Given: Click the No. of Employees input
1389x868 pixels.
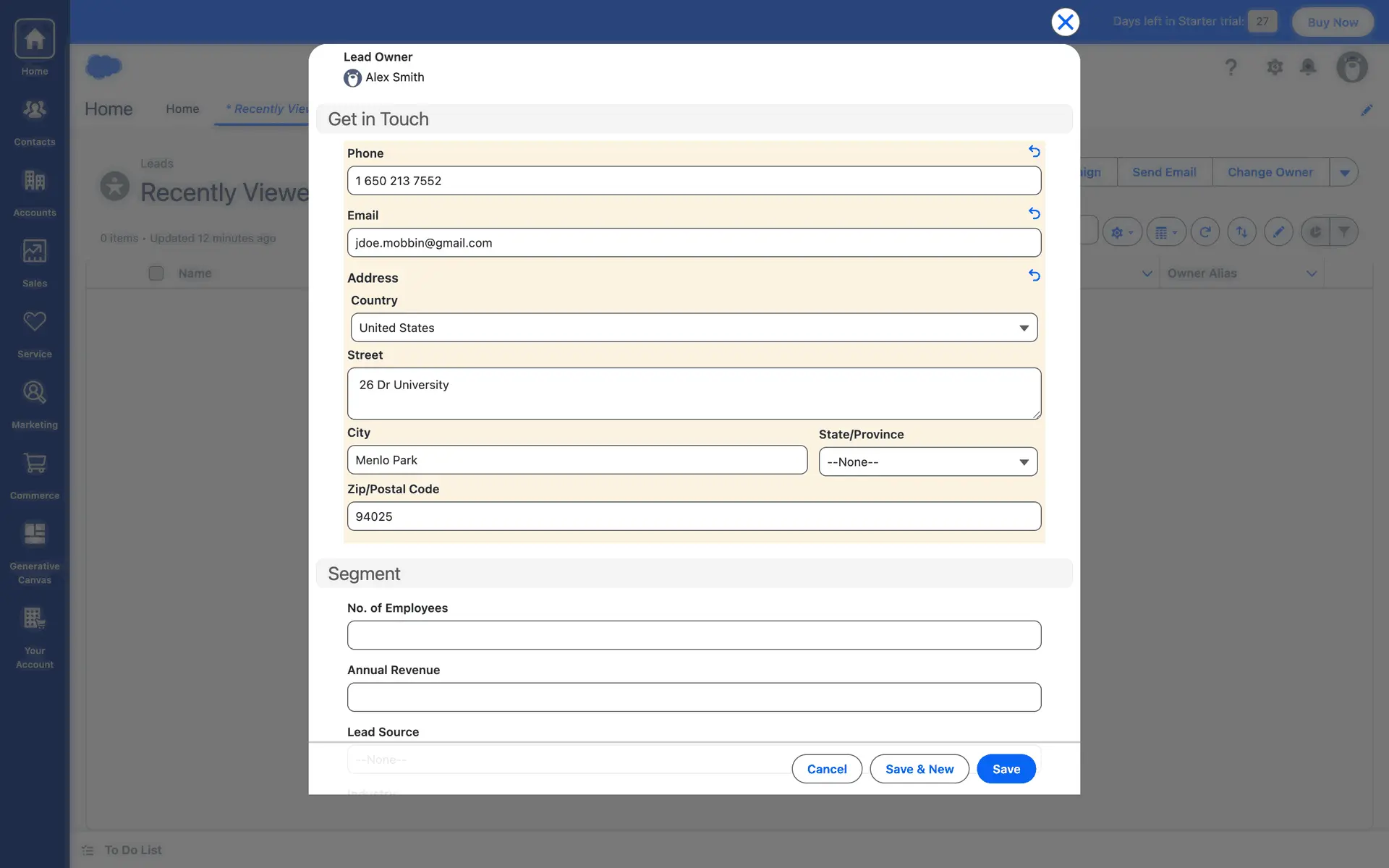Looking at the screenshot, I should pyautogui.click(x=693, y=635).
